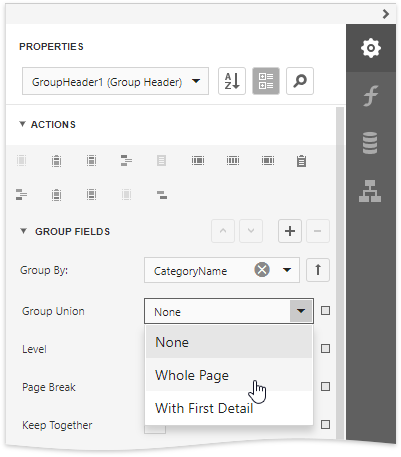Image resolution: width=401 pixels, height=457 pixels.
Task: Click the Group Union label
Action: point(53,311)
